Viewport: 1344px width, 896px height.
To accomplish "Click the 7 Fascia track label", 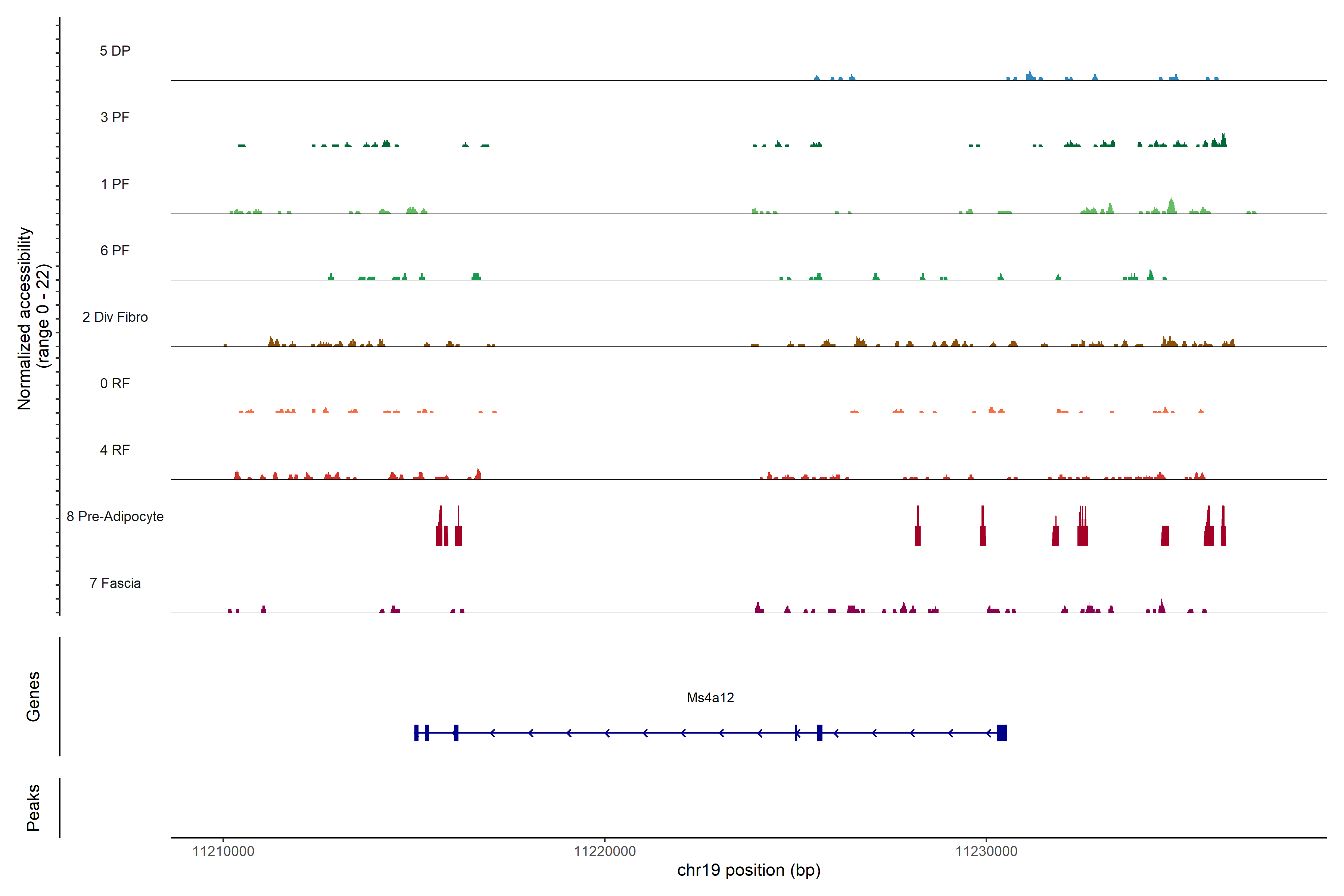I will pos(115,583).
